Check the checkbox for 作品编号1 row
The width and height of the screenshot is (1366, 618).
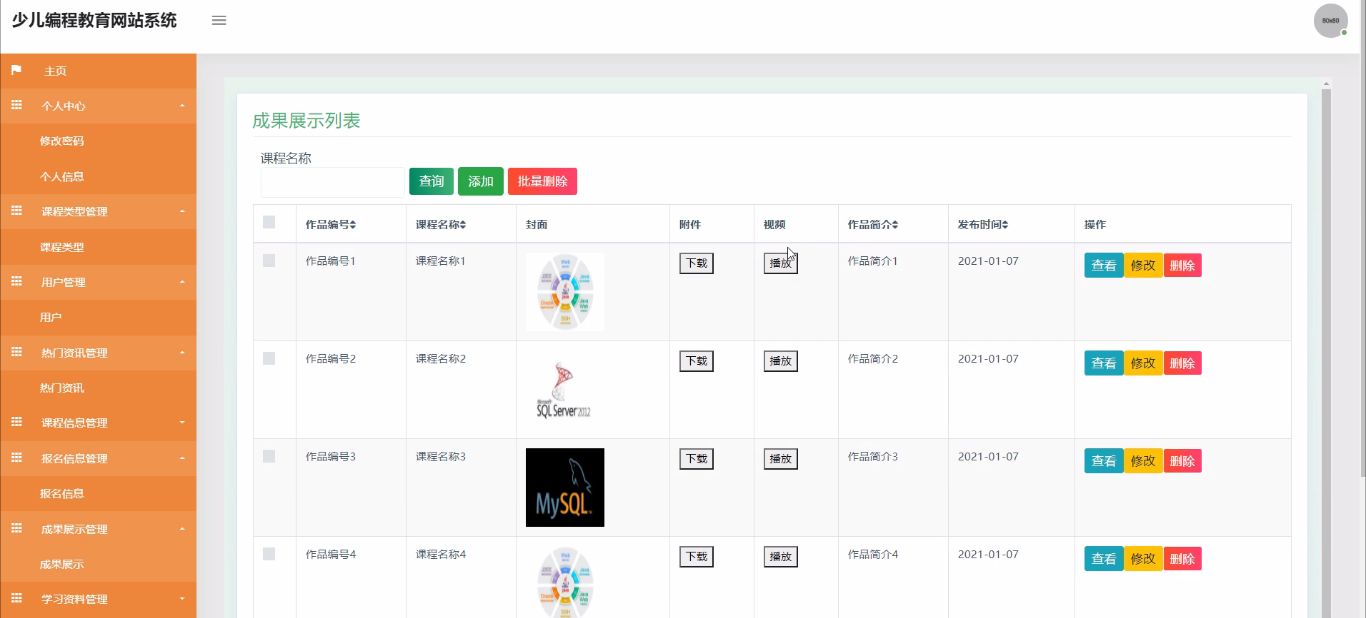(269, 260)
